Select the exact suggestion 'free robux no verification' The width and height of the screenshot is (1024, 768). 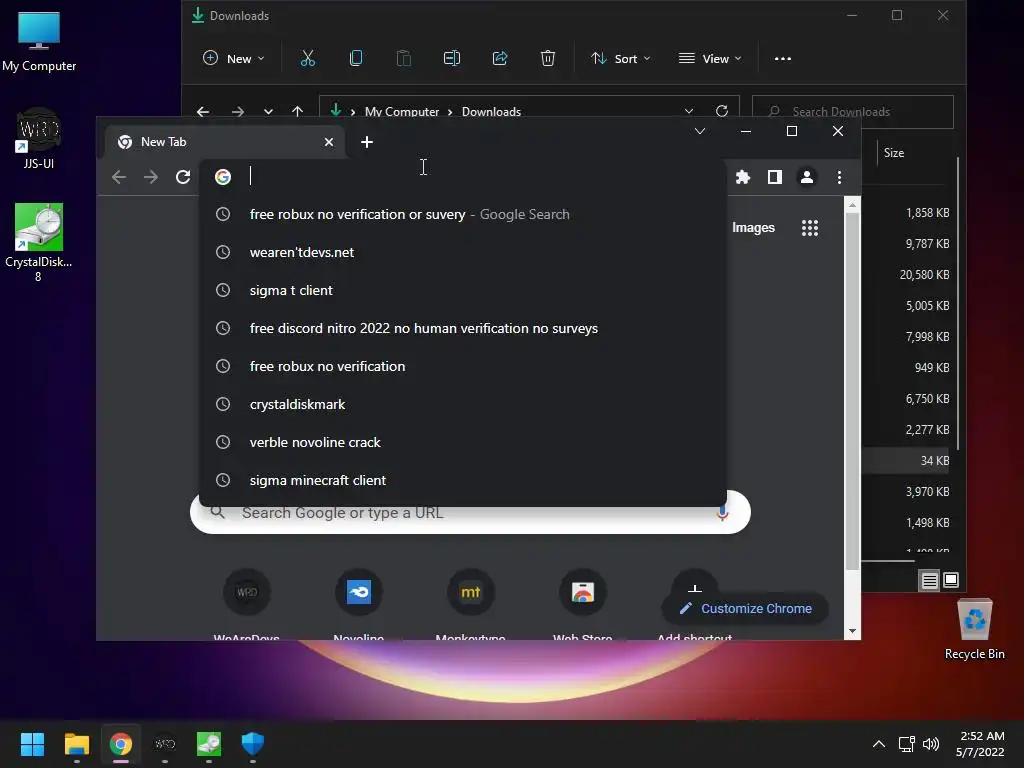pos(463,366)
